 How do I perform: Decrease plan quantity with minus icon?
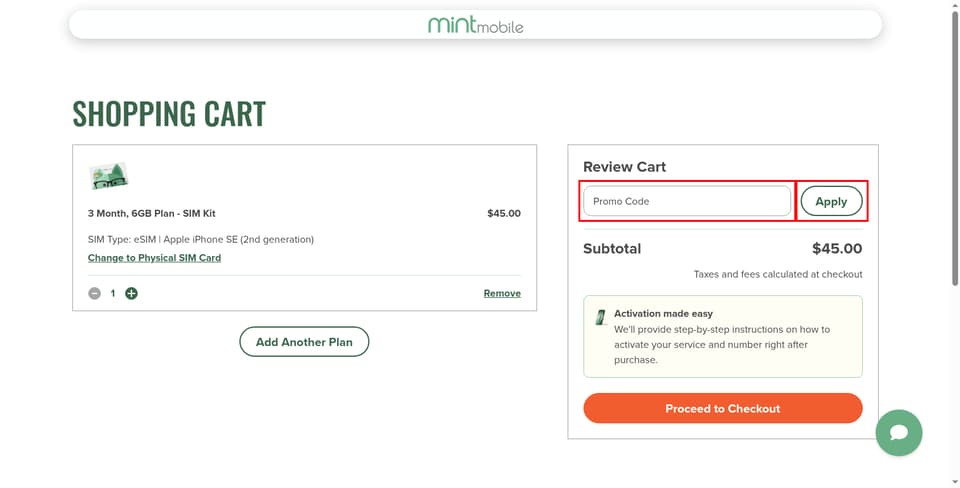coord(94,293)
